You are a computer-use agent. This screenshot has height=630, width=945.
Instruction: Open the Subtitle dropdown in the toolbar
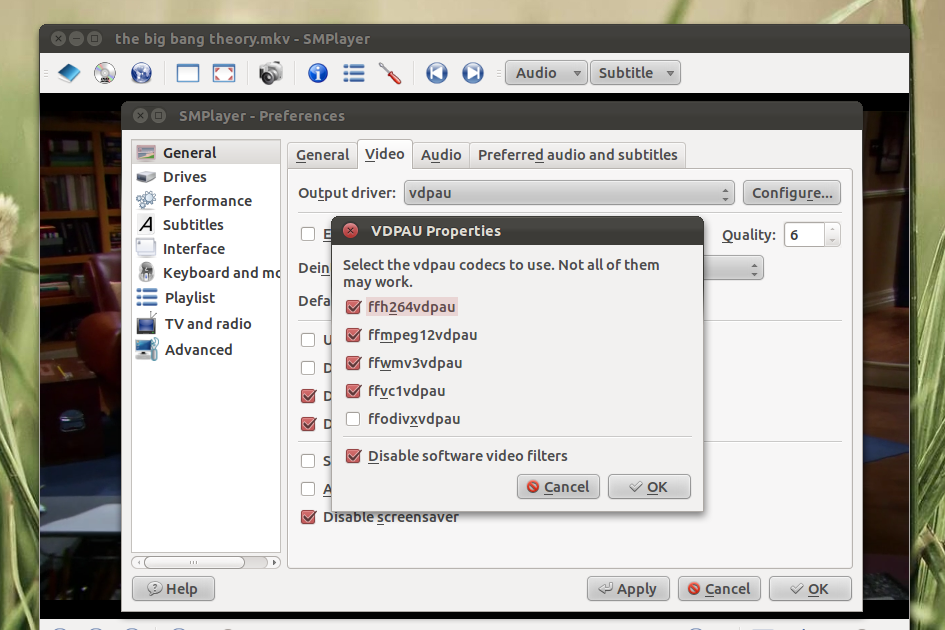coord(635,72)
